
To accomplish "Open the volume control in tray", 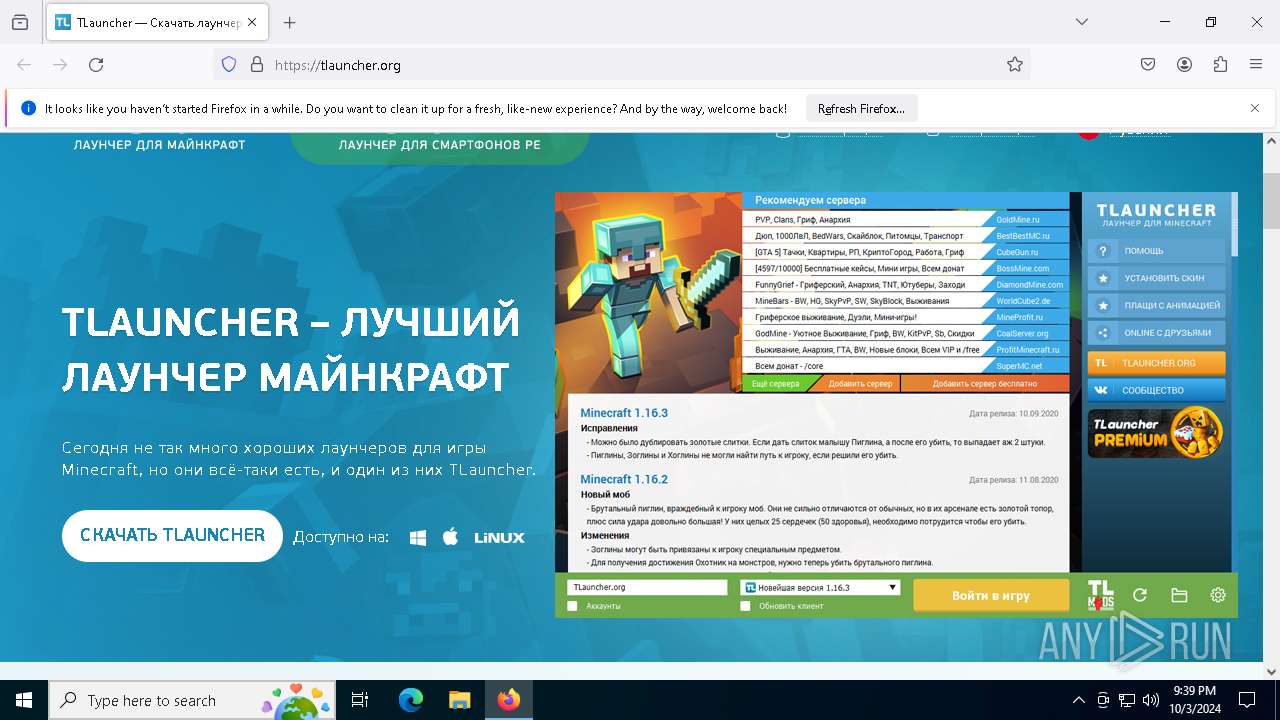I will 1151,700.
